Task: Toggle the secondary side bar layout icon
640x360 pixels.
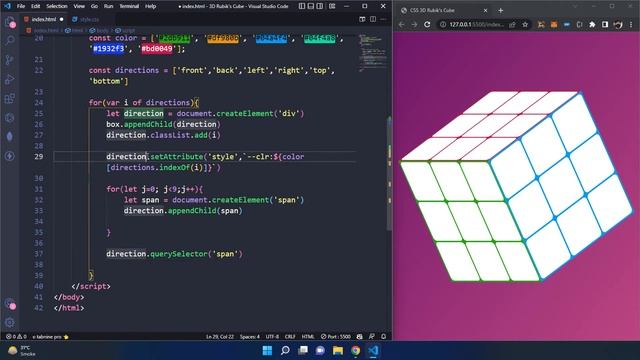Action: (x=320, y=6)
